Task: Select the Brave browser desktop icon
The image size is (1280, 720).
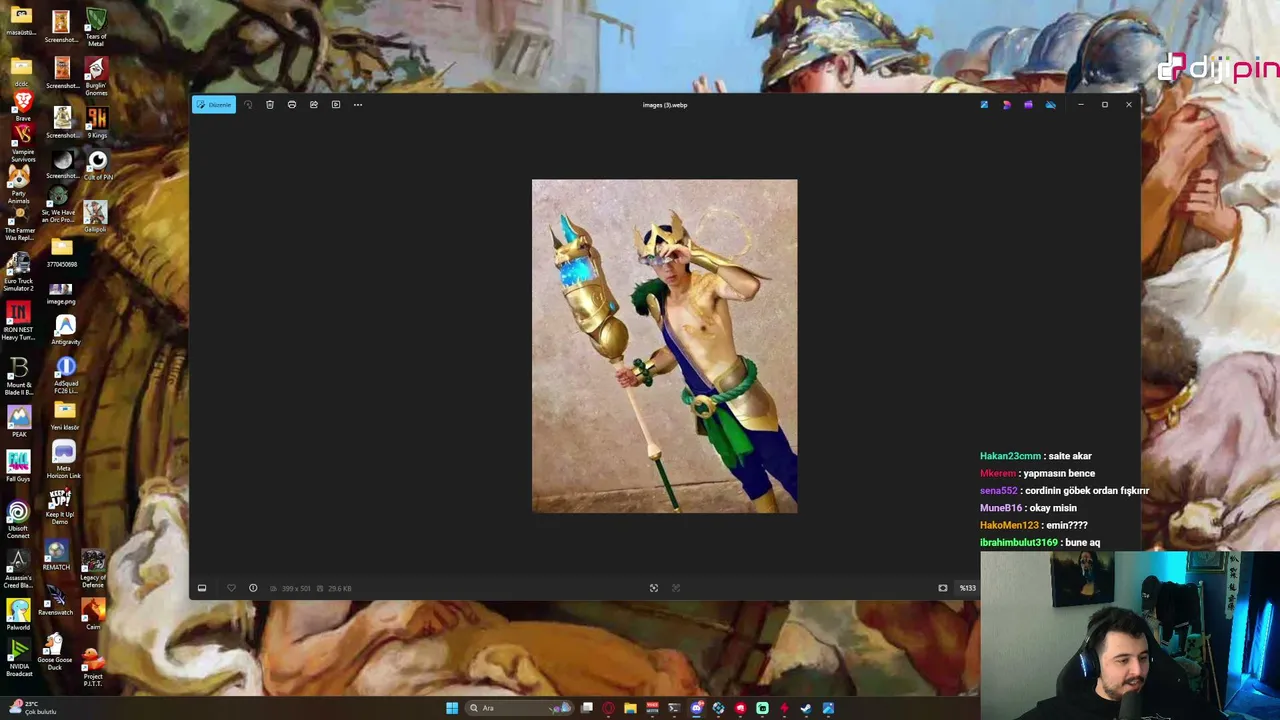Action: coord(22,105)
